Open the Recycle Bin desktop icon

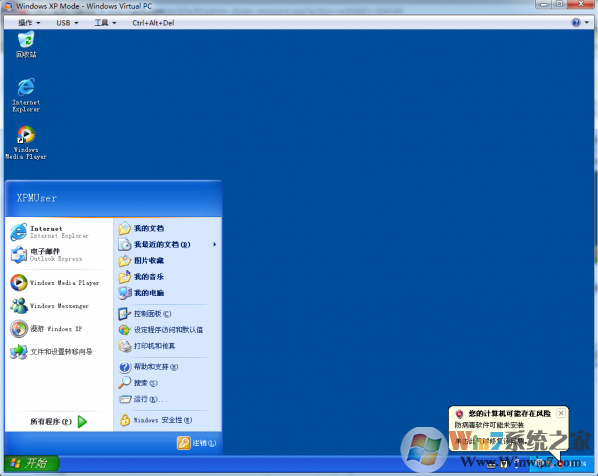coord(26,45)
